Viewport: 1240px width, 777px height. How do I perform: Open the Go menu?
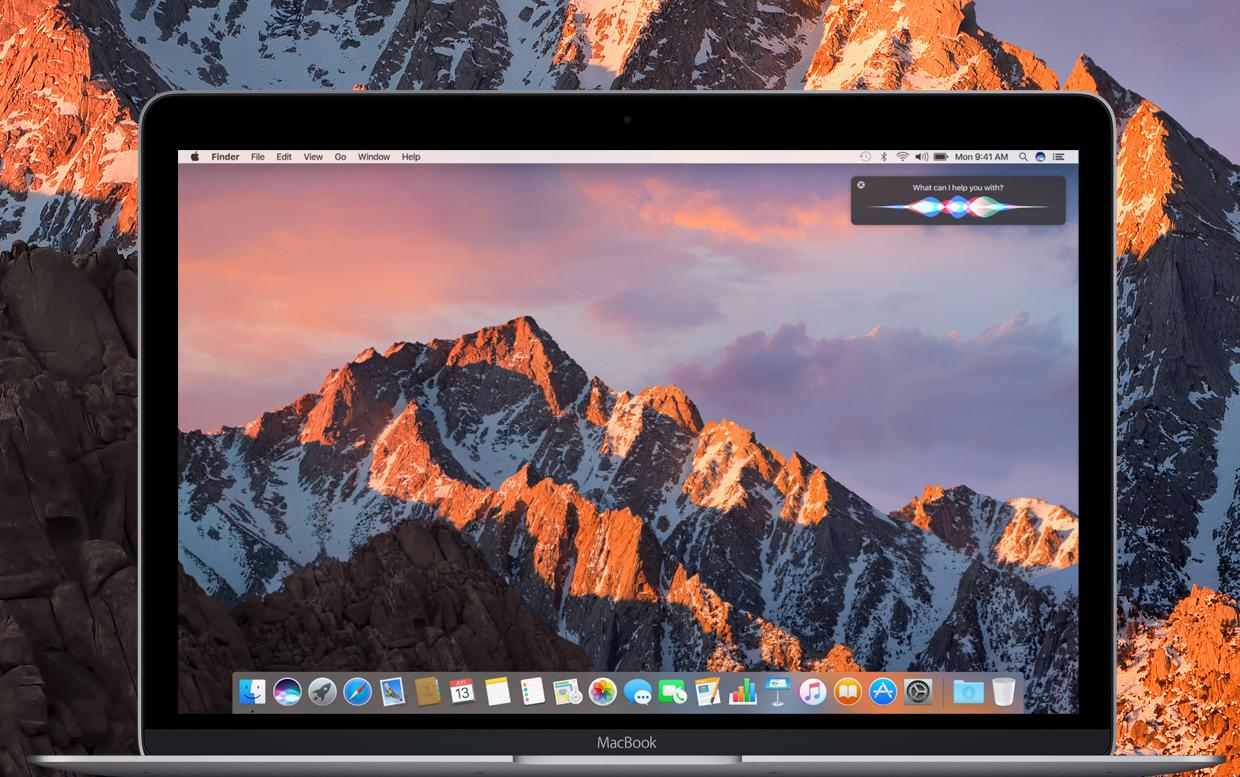(340, 157)
